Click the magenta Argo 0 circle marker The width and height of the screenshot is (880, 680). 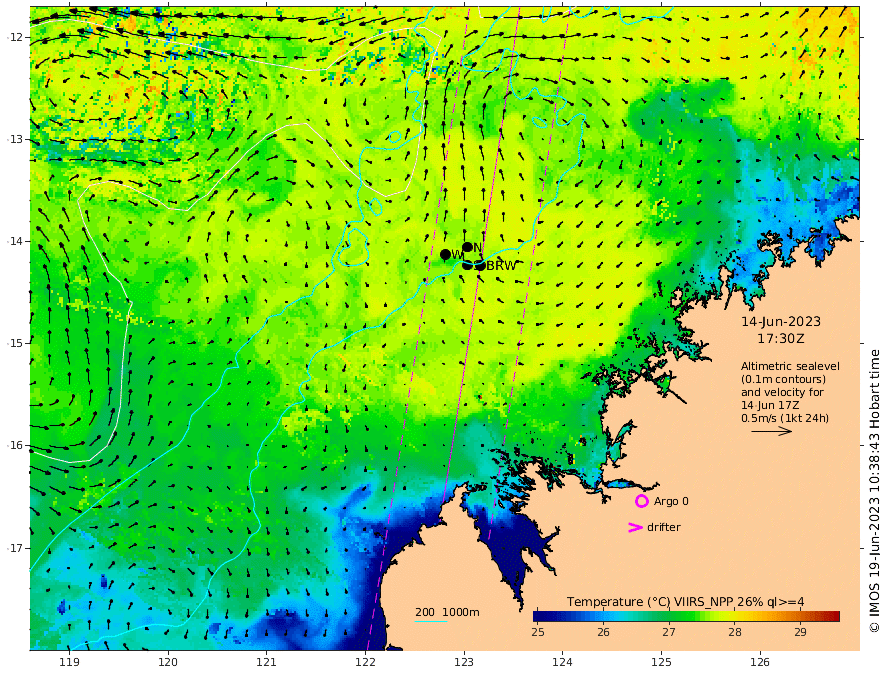pos(641,501)
